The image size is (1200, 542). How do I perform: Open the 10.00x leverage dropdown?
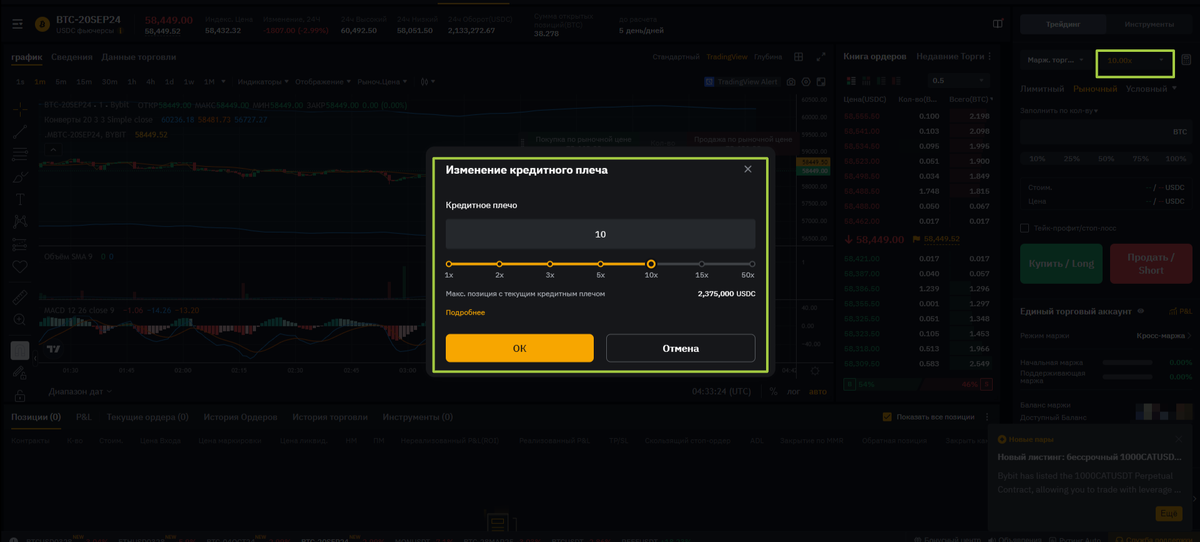point(1135,61)
